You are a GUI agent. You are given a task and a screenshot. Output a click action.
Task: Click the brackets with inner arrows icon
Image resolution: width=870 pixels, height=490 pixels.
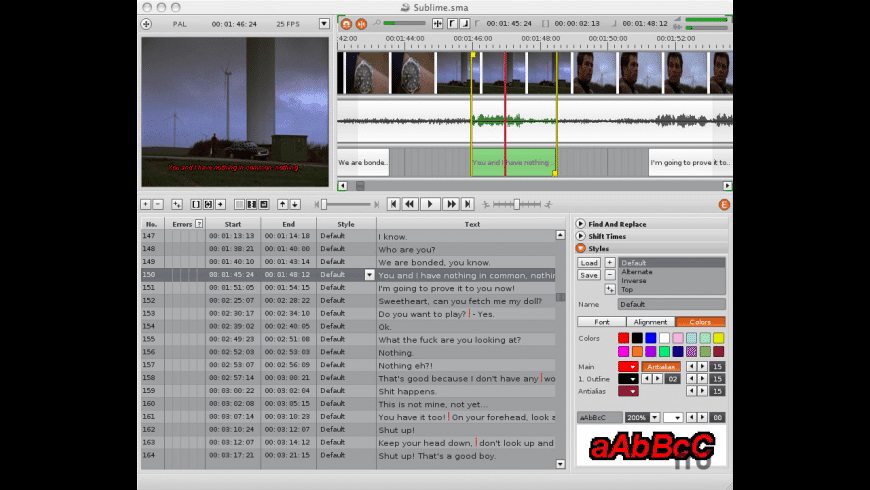[208, 204]
